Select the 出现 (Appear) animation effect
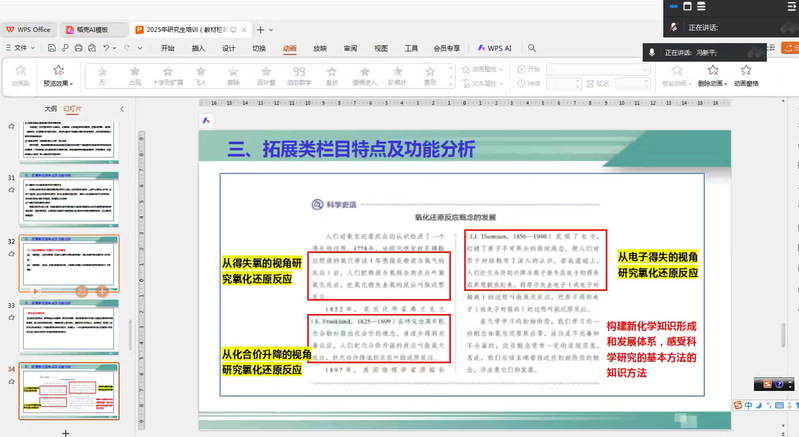Image resolution: width=799 pixels, height=437 pixels. point(134,76)
